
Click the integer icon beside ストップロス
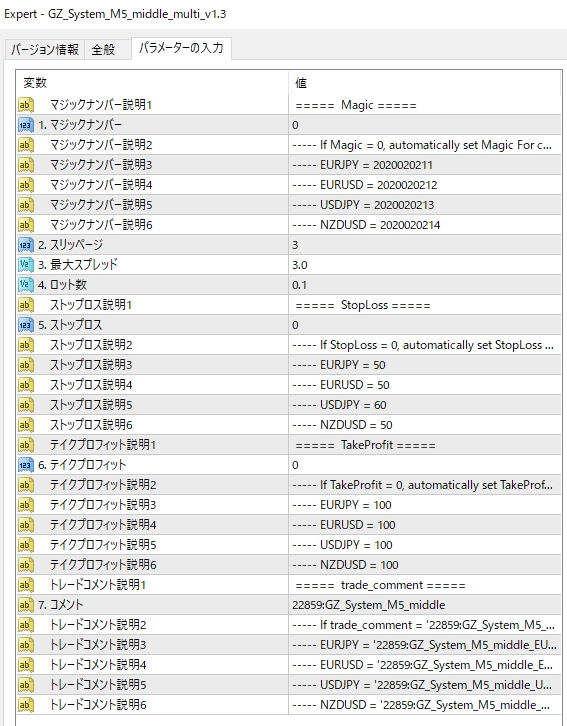25,325
